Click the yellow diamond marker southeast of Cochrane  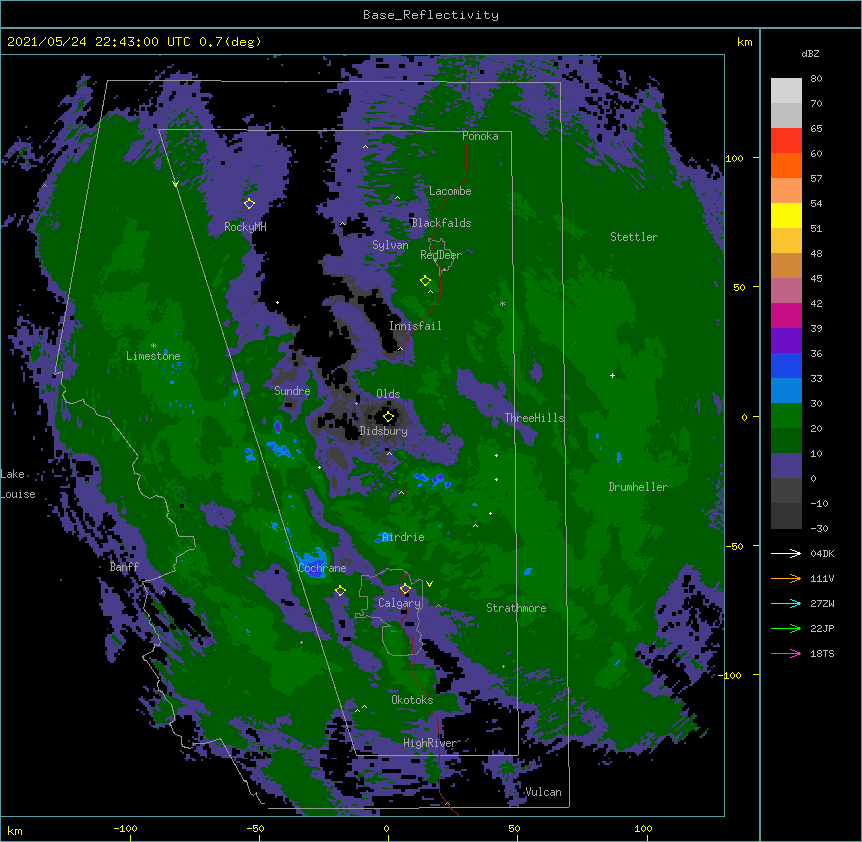point(340,591)
